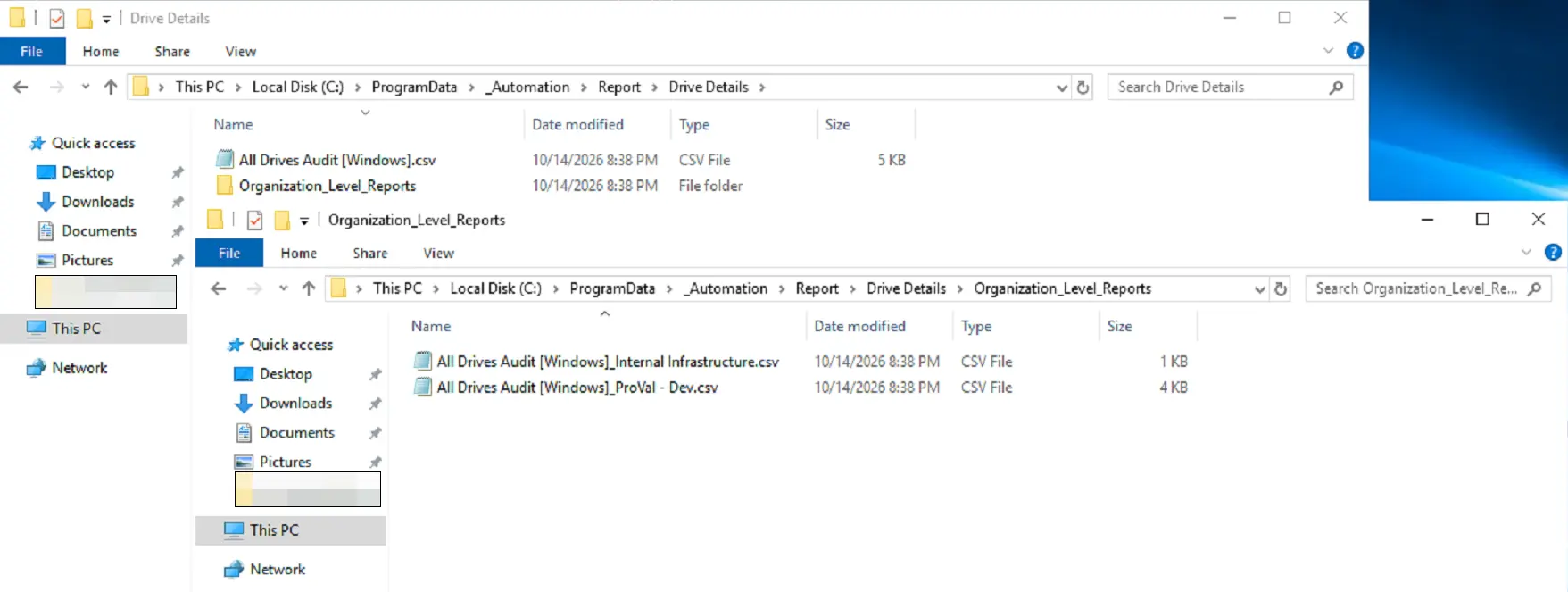Click search magnifier in Organization_Level_Reports window
Image resolution: width=1568 pixels, height=592 pixels.
(x=1534, y=288)
